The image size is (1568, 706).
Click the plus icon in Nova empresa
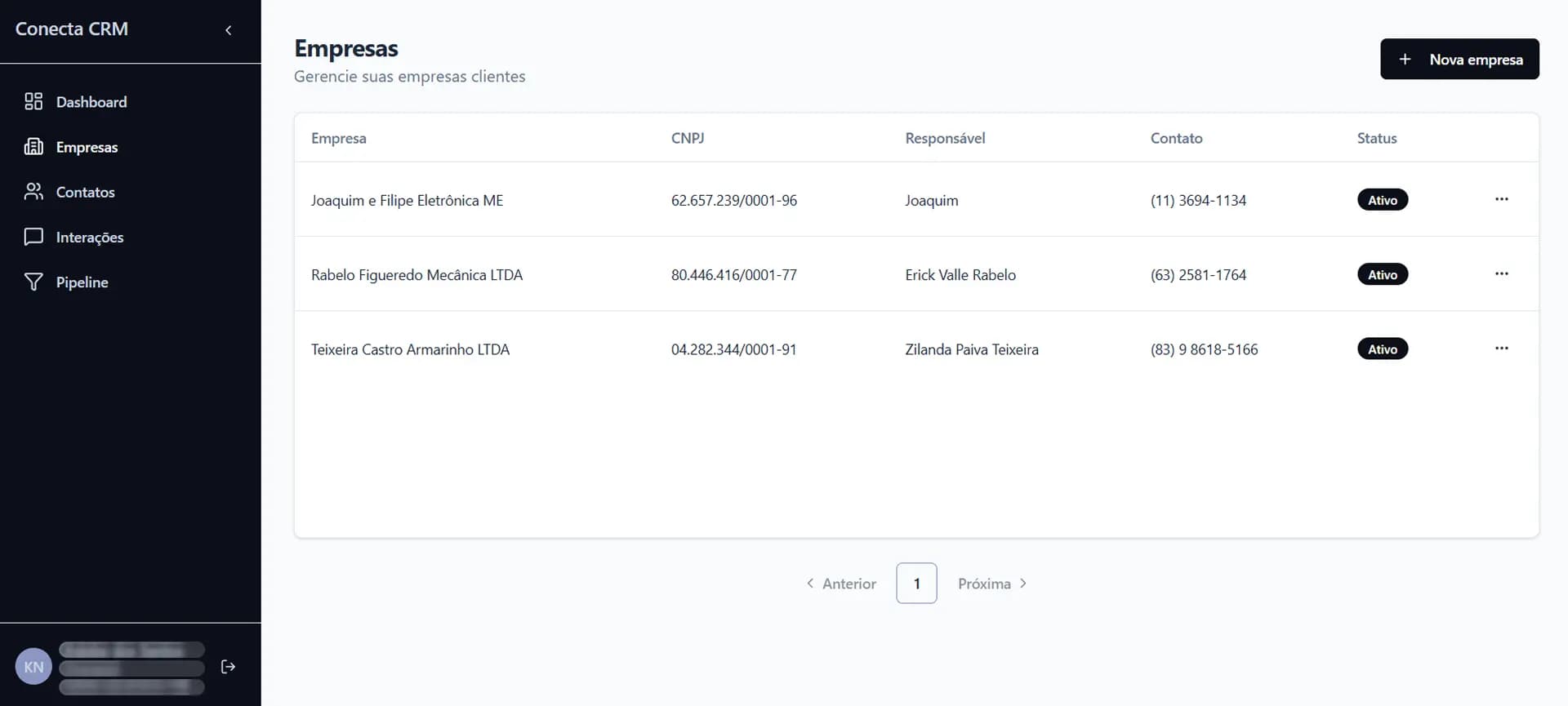click(x=1405, y=59)
